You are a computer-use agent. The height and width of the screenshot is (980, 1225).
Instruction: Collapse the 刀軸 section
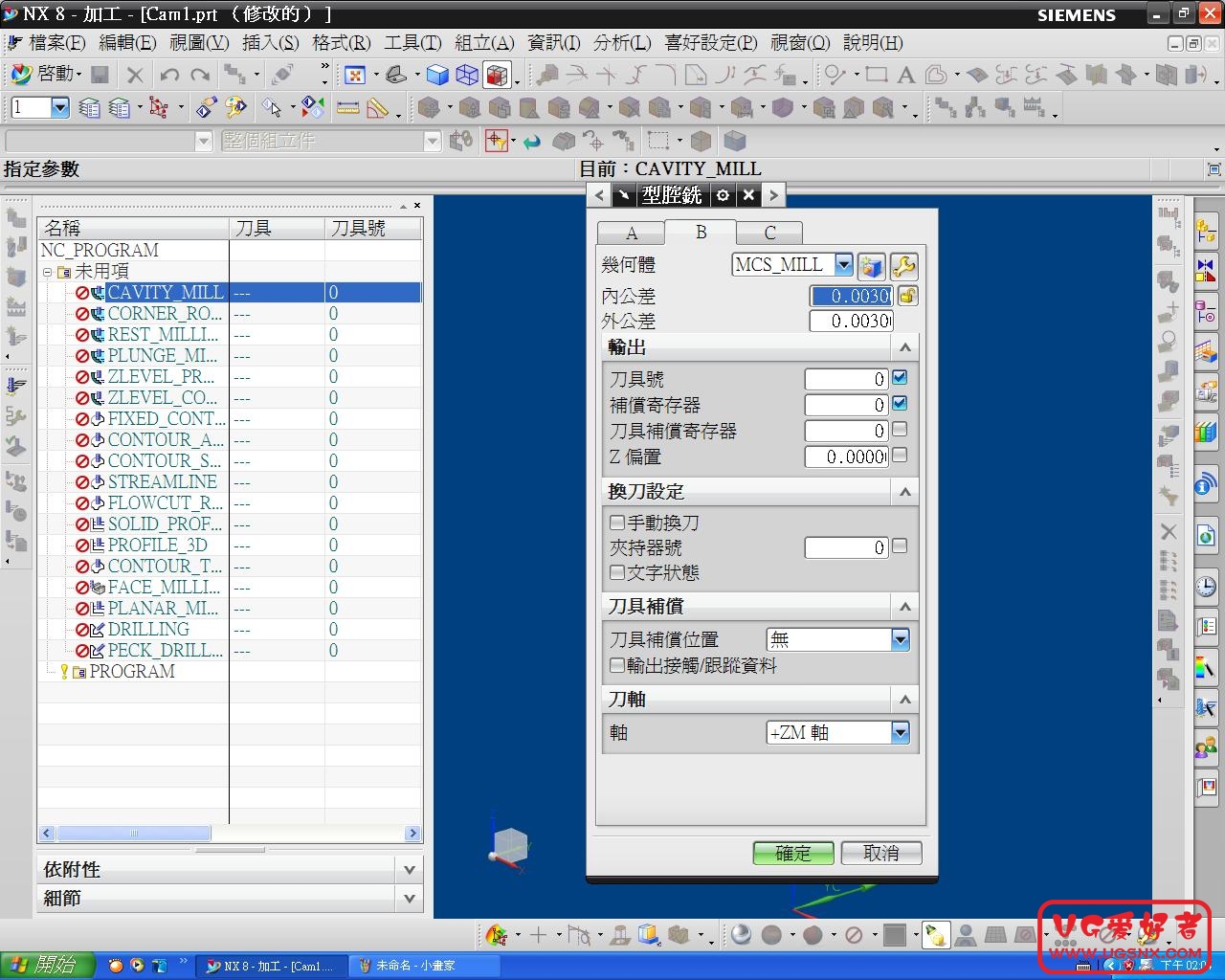coord(904,700)
